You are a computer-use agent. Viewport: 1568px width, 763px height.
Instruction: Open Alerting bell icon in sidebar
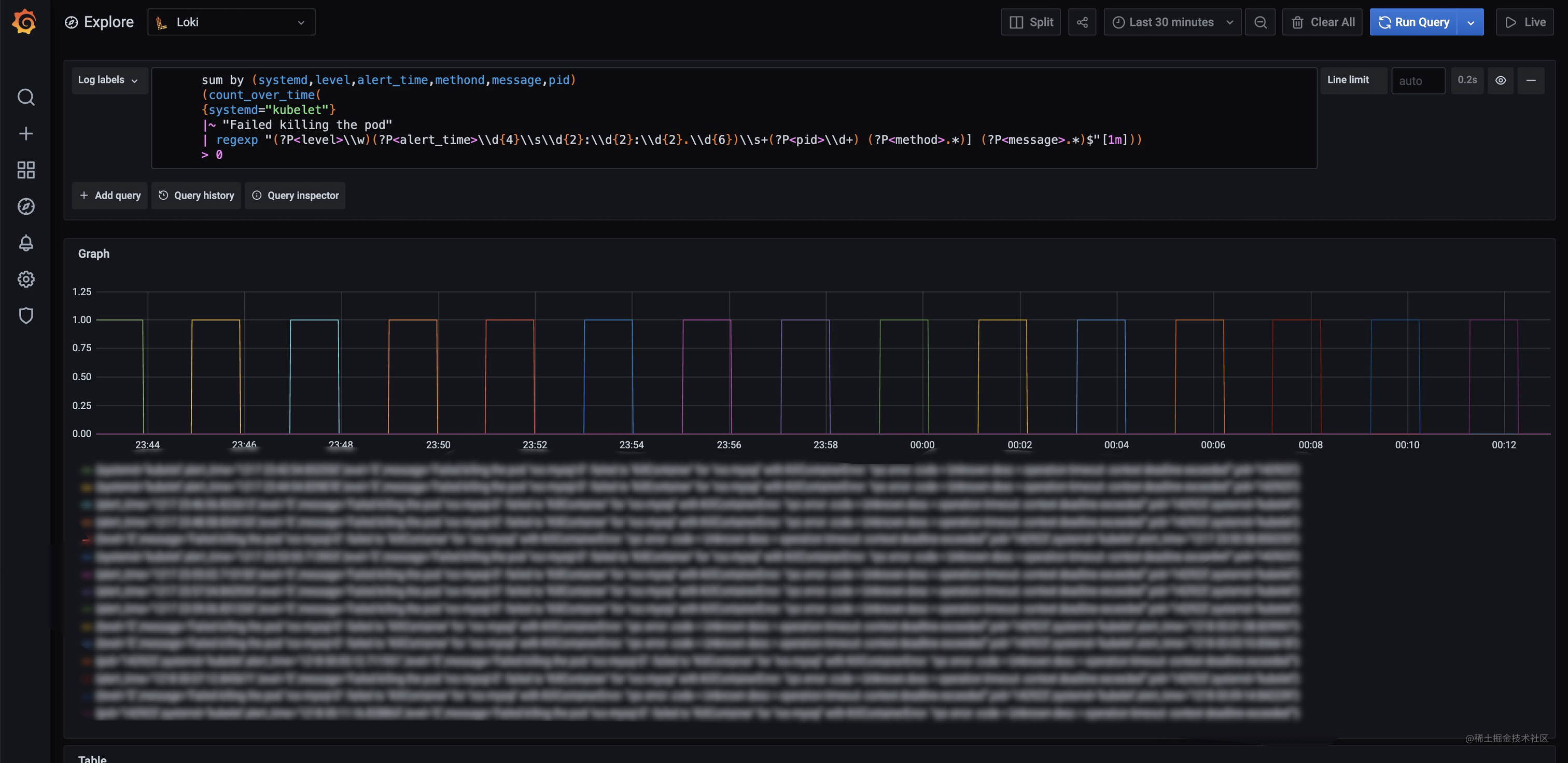(25, 243)
